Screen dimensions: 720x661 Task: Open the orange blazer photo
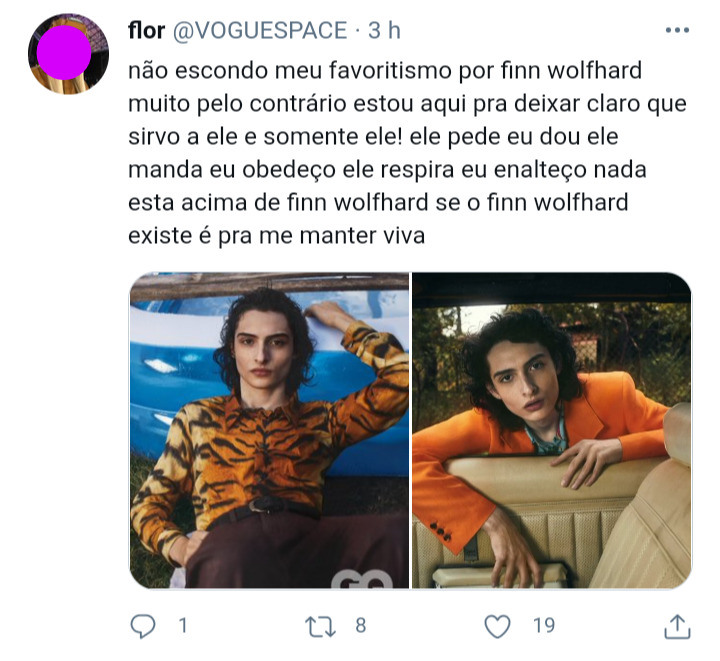point(551,430)
